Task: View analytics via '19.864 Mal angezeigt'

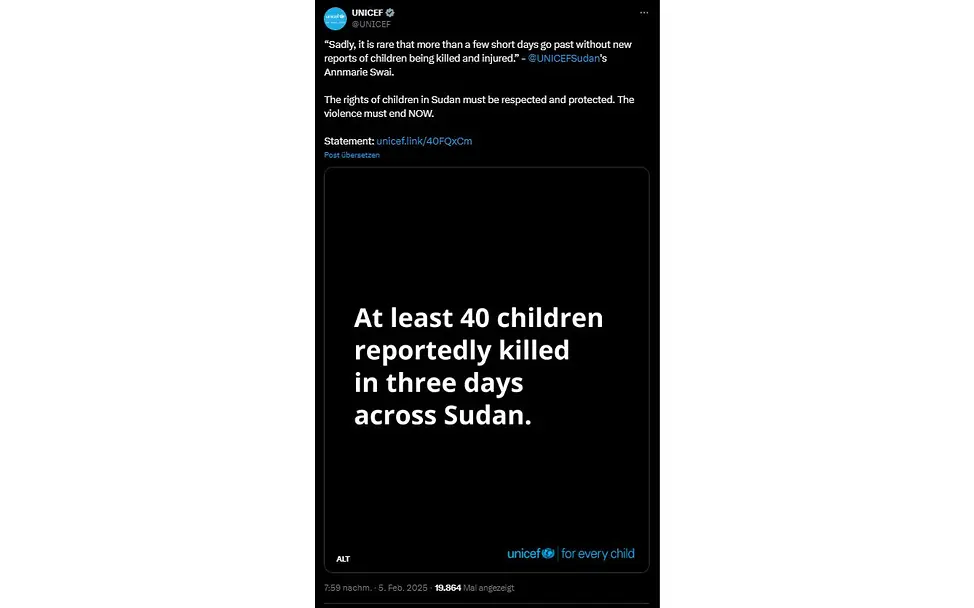Action: (x=472, y=588)
